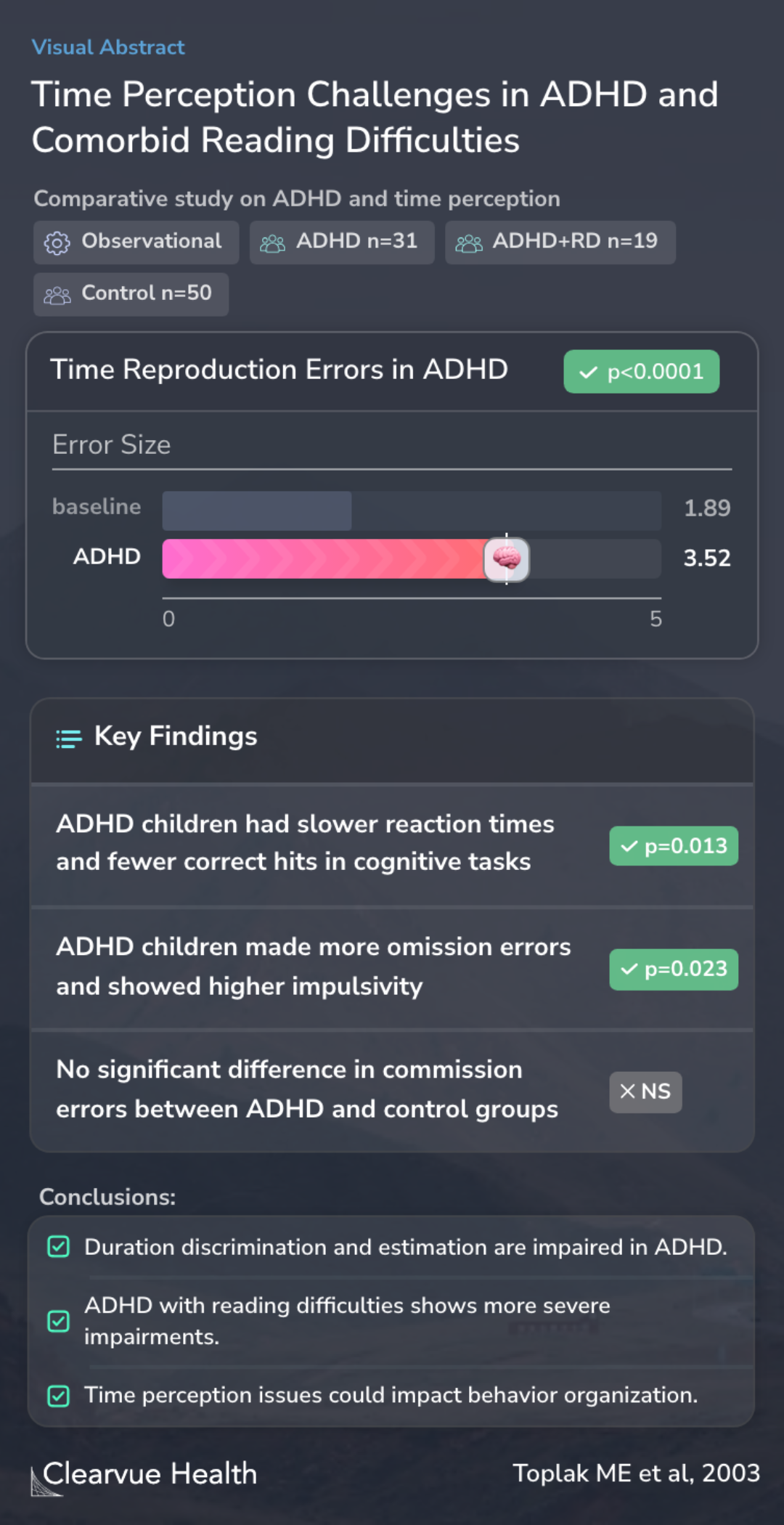784x1525 pixels.
Task: Click the group icon beside ADHD+RD n=19
Action: 468,243
